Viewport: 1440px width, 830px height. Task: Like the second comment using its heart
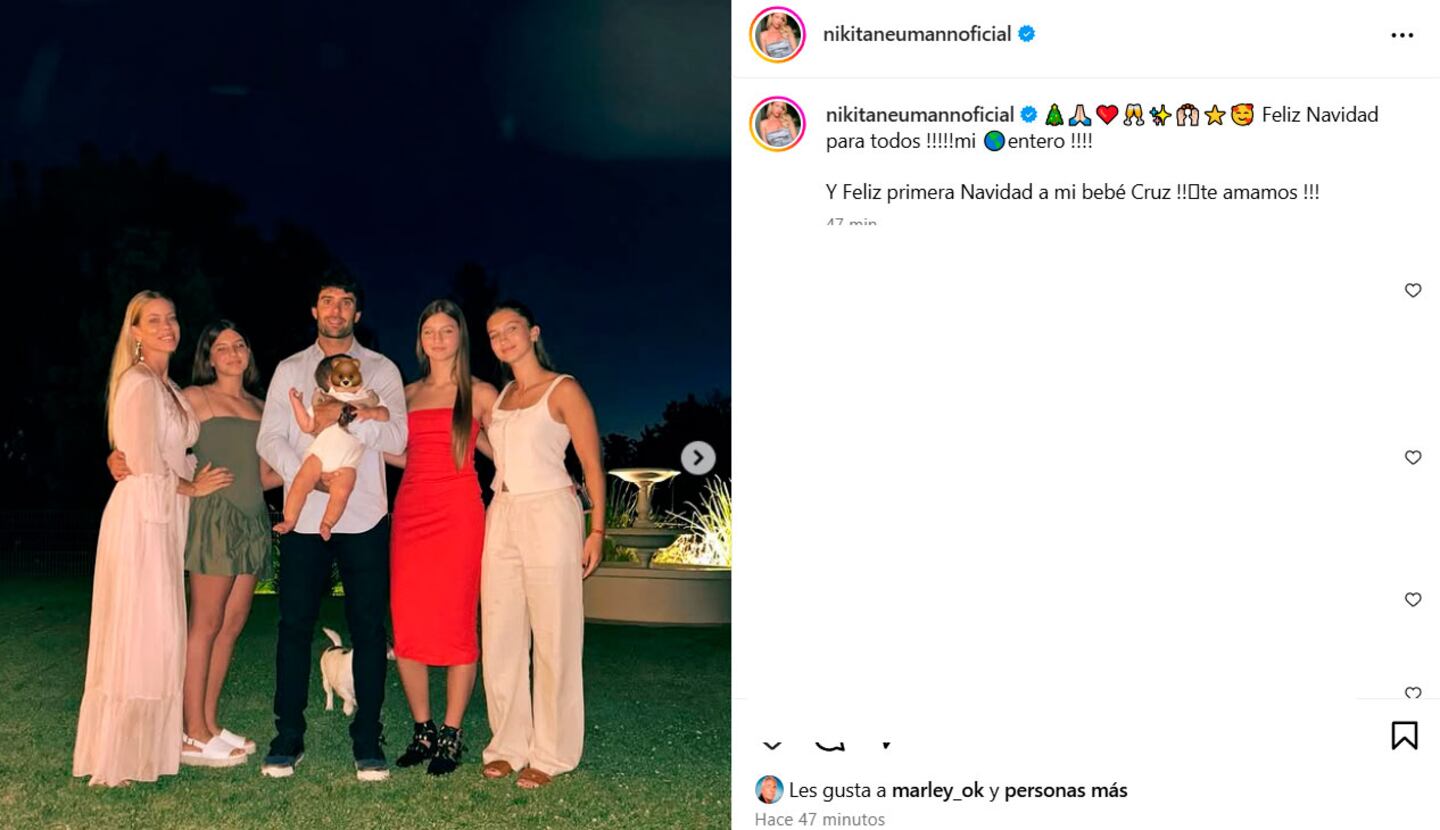pos(1413,457)
